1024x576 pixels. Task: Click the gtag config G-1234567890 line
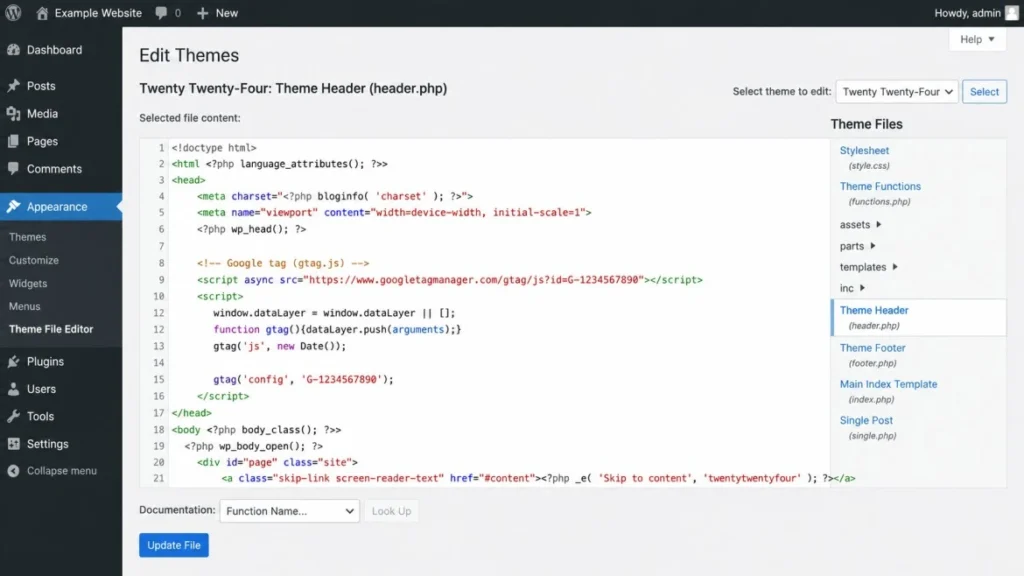coord(303,379)
